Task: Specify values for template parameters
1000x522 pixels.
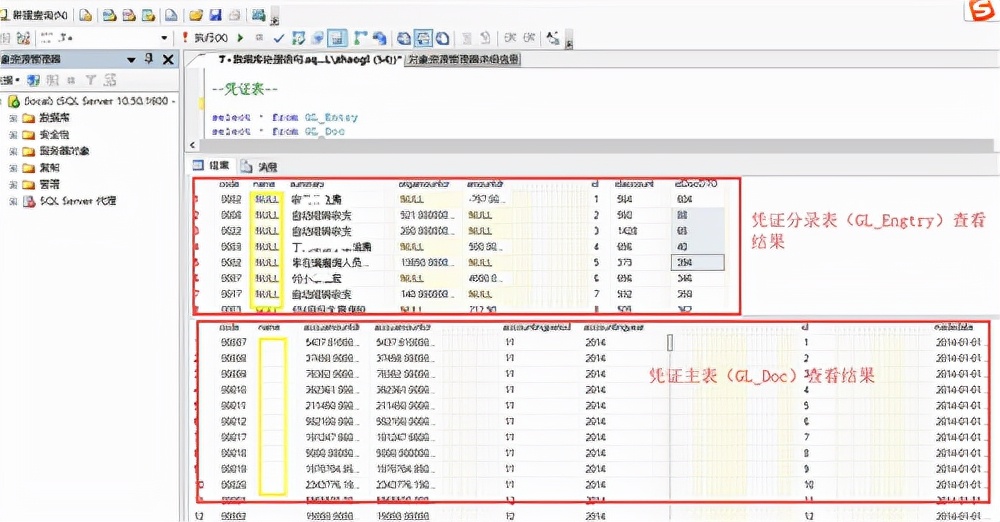Action: (552, 38)
